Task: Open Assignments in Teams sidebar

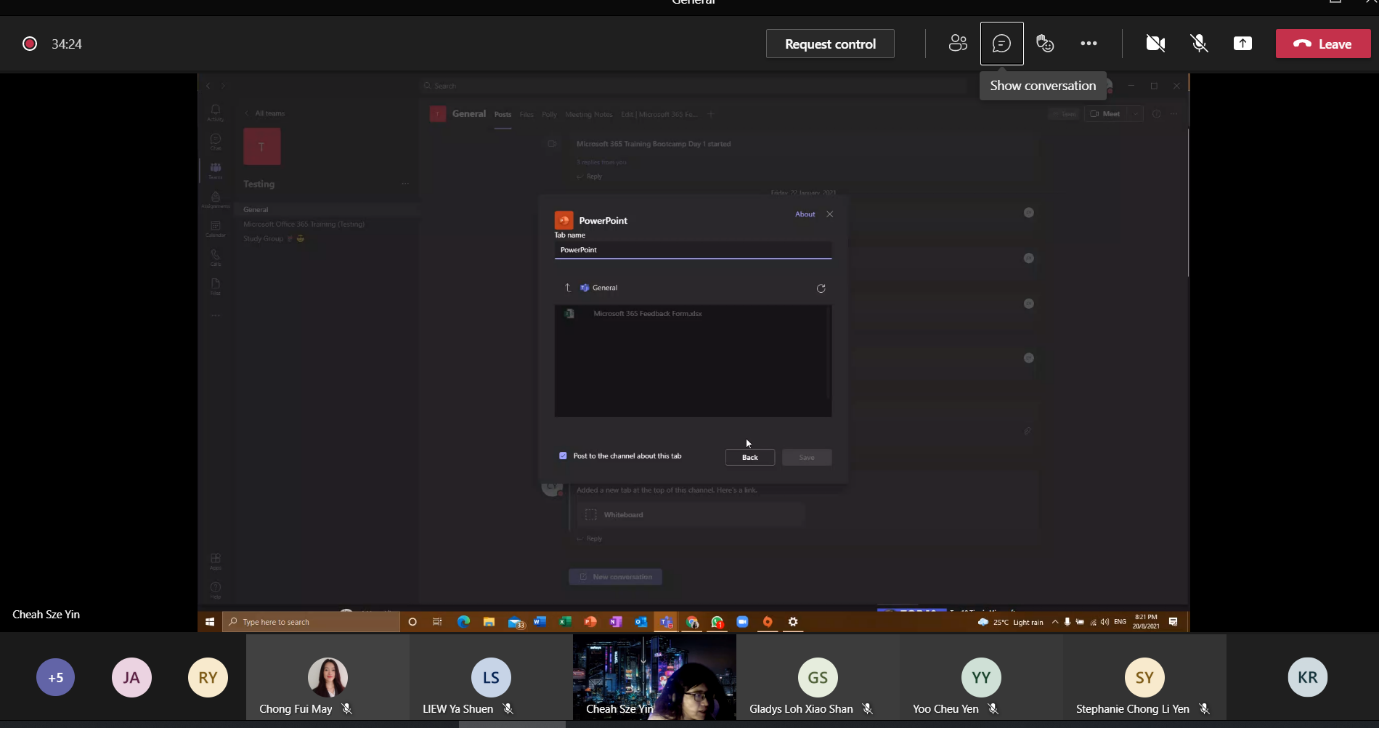Action: [x=215, y=200]
